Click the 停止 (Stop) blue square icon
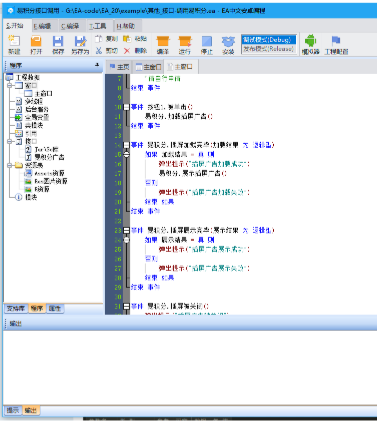Image resolution: width=385 pixels, height=426 pixels. coord(207,41)
